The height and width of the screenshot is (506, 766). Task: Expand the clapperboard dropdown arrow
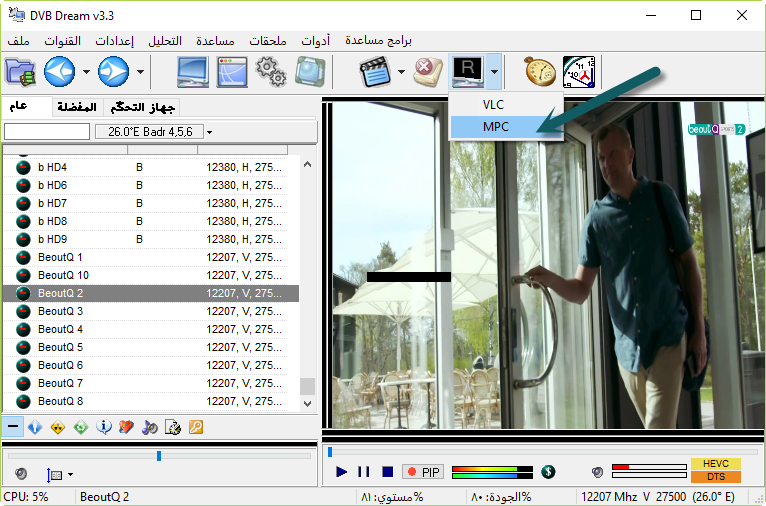401,72
